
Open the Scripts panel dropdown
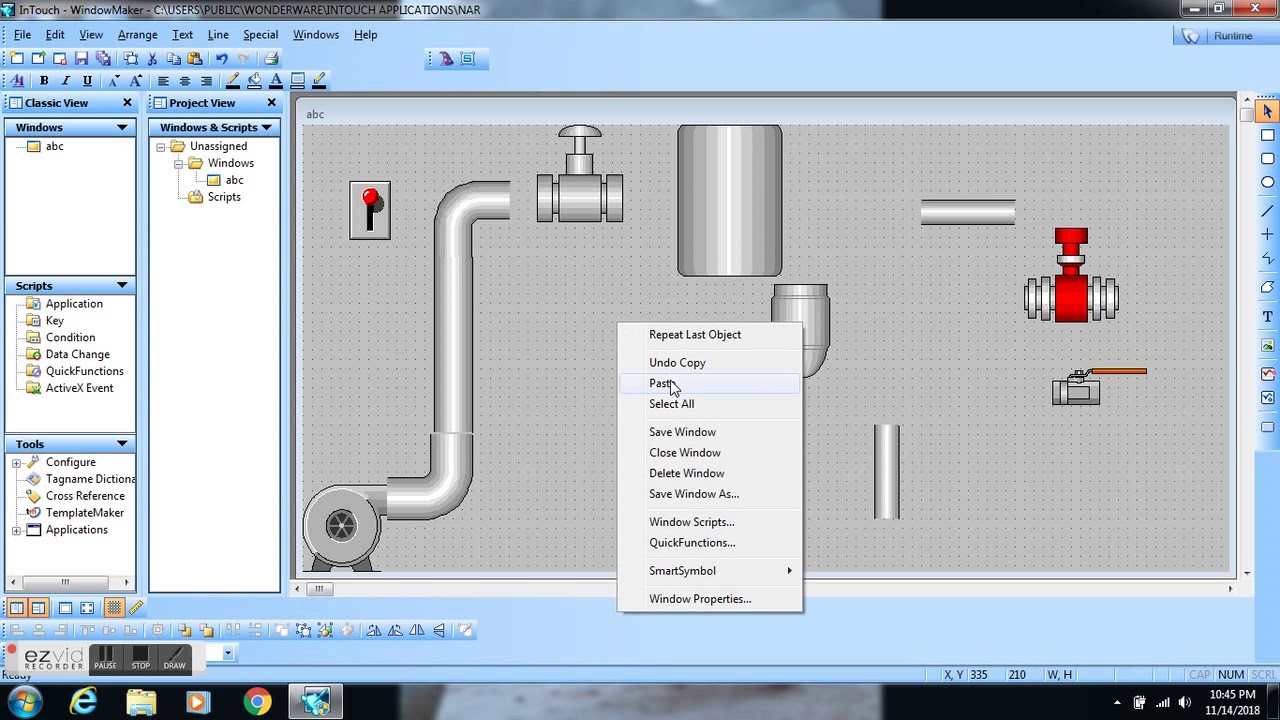122,286
